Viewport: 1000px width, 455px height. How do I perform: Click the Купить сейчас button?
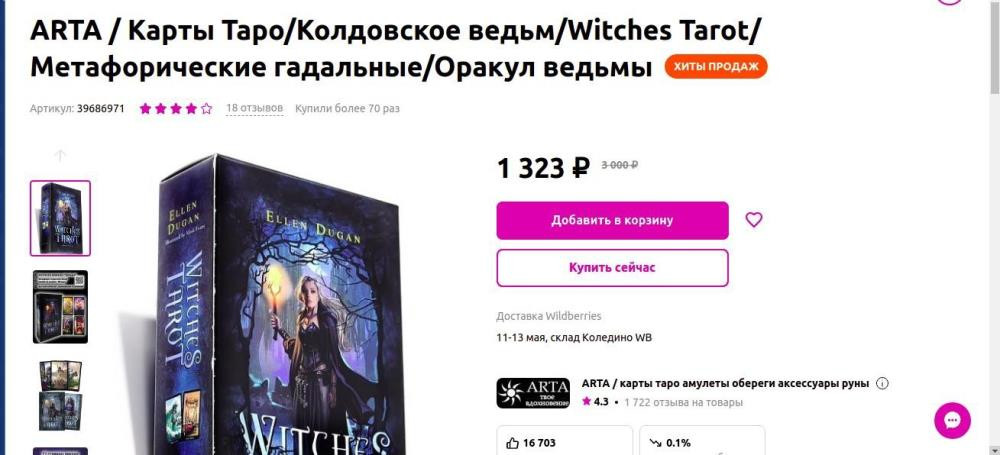pyautogui.click(x=612, y=268)
